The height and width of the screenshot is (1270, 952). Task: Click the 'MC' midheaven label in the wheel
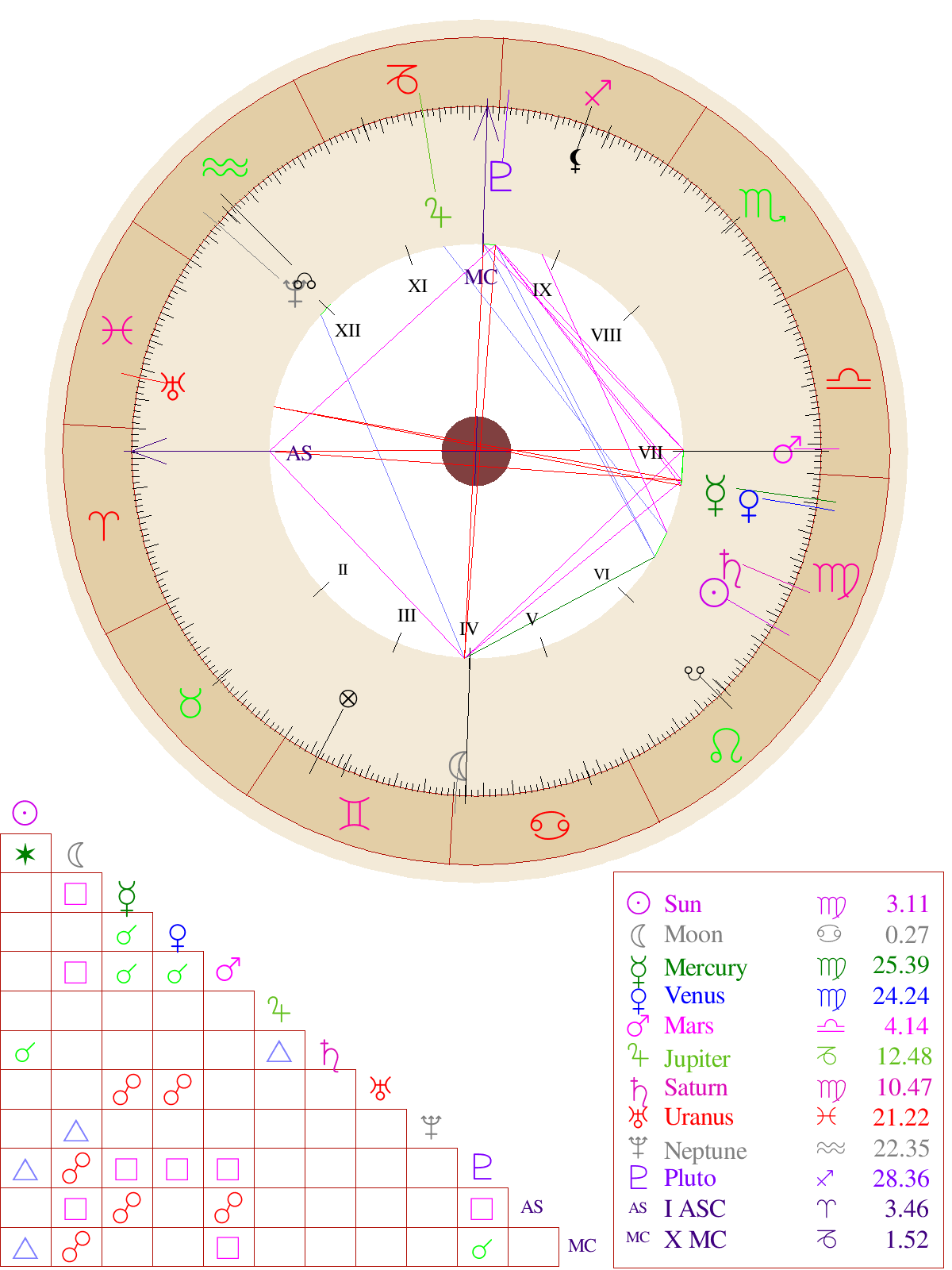tap(481, 277)
